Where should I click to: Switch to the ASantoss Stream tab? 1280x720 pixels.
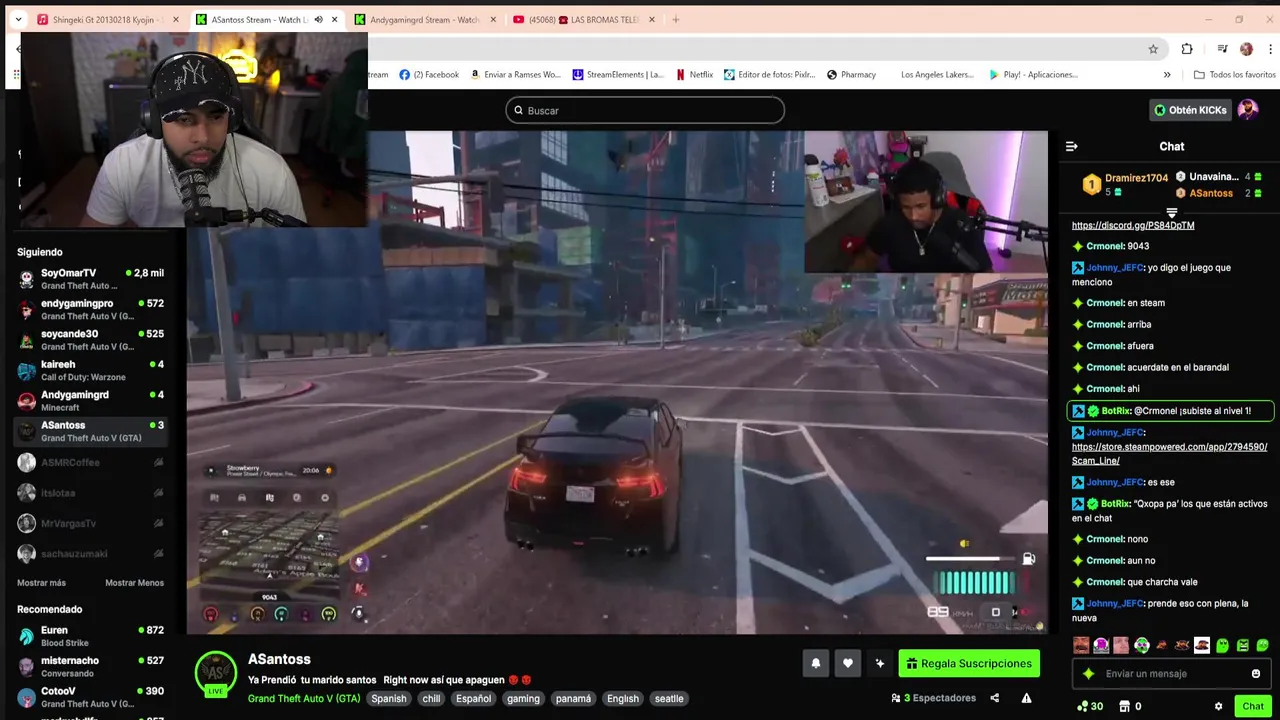tap(266, 20)
